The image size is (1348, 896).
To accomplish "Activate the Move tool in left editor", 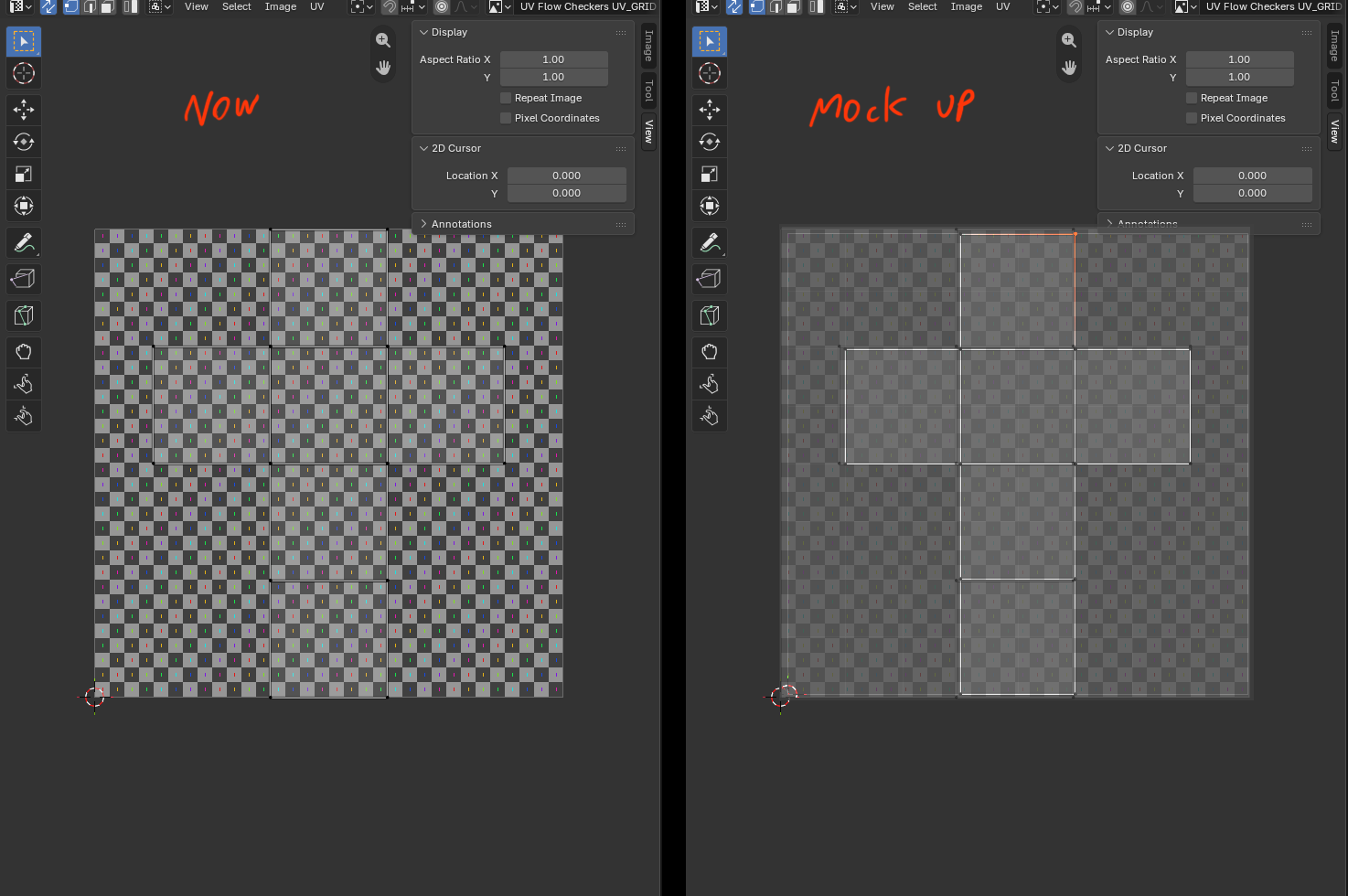I will (24, 110).
